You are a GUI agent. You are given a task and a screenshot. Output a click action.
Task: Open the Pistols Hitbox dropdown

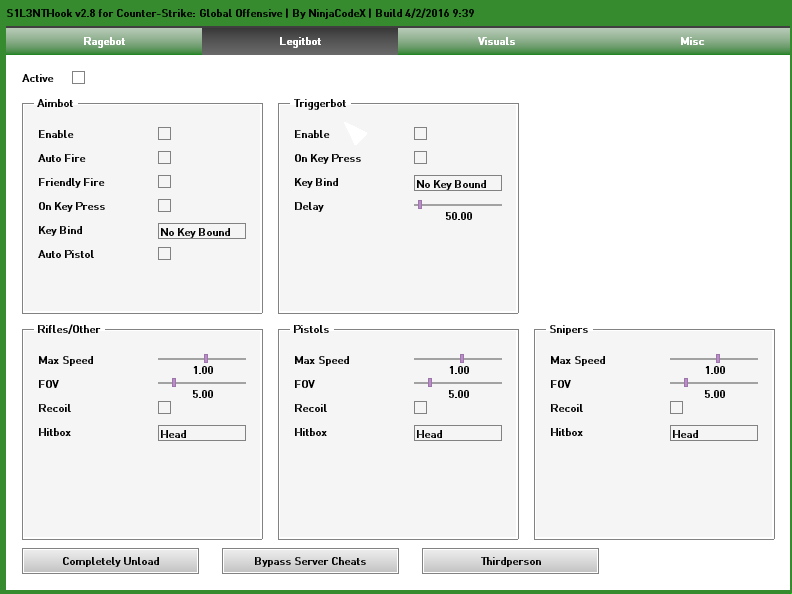tap(458, 433)
